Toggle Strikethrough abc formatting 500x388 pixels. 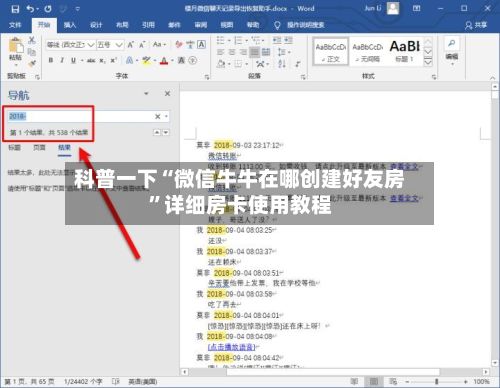pyautogui.click(x=91, y=60)
